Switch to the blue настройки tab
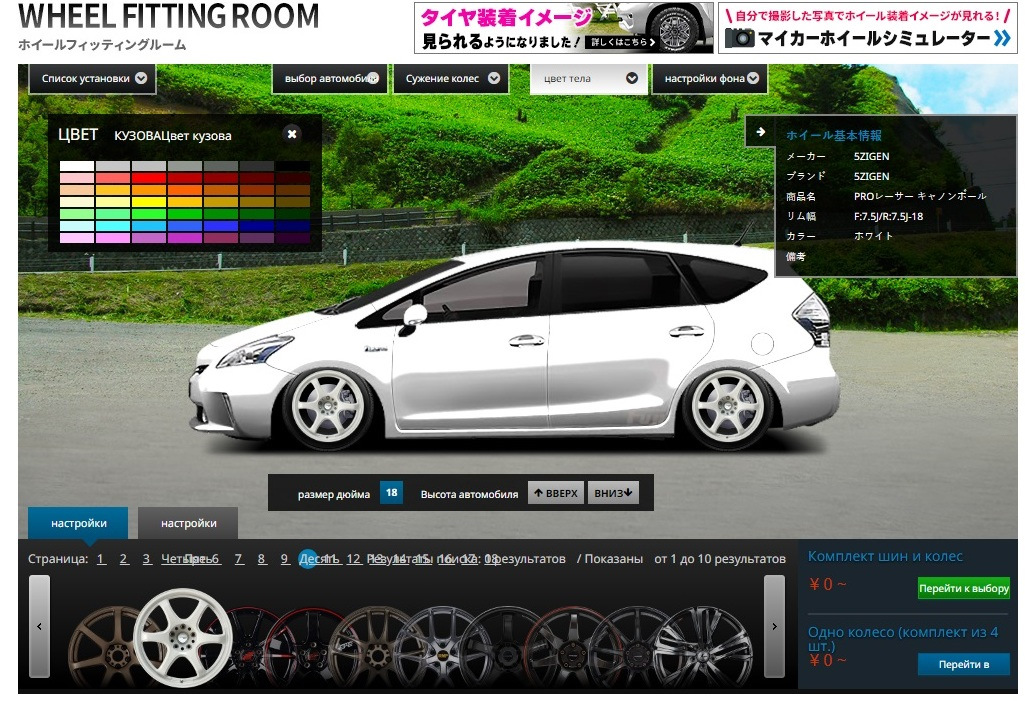The height and width of the screenshot is (701, 1025). pos(78,523)
